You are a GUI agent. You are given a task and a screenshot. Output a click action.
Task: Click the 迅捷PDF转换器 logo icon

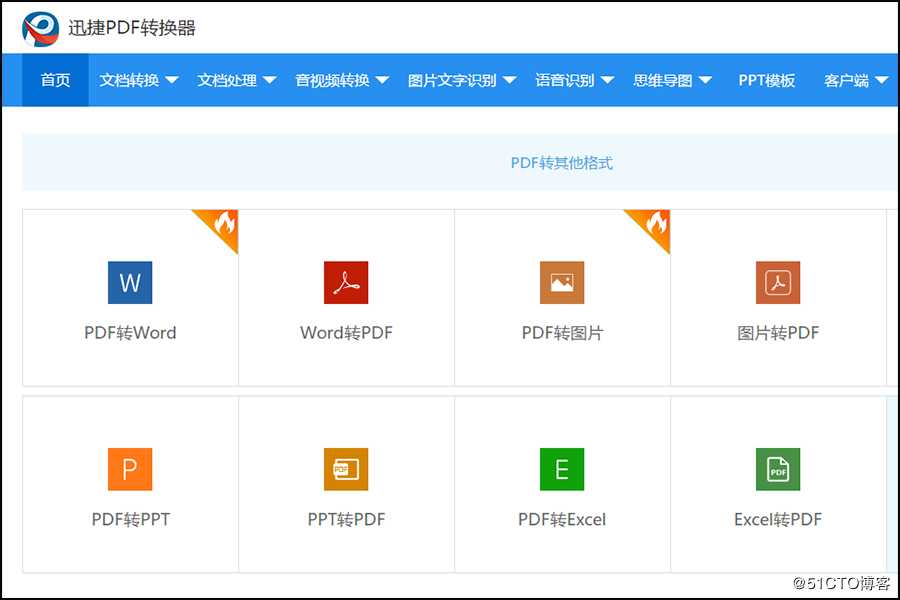(40, 29)
